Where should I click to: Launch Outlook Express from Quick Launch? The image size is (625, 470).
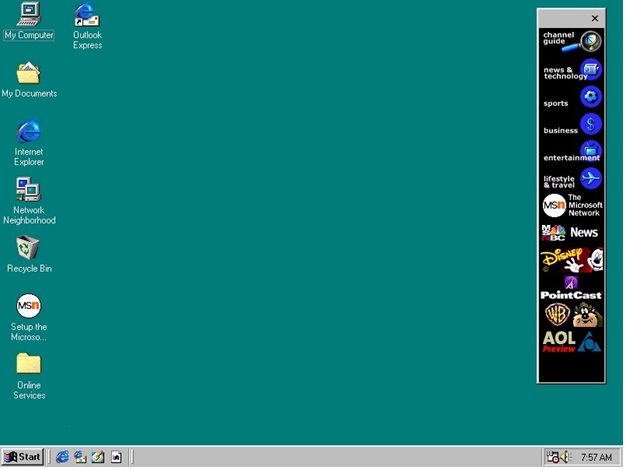point(80,457)
